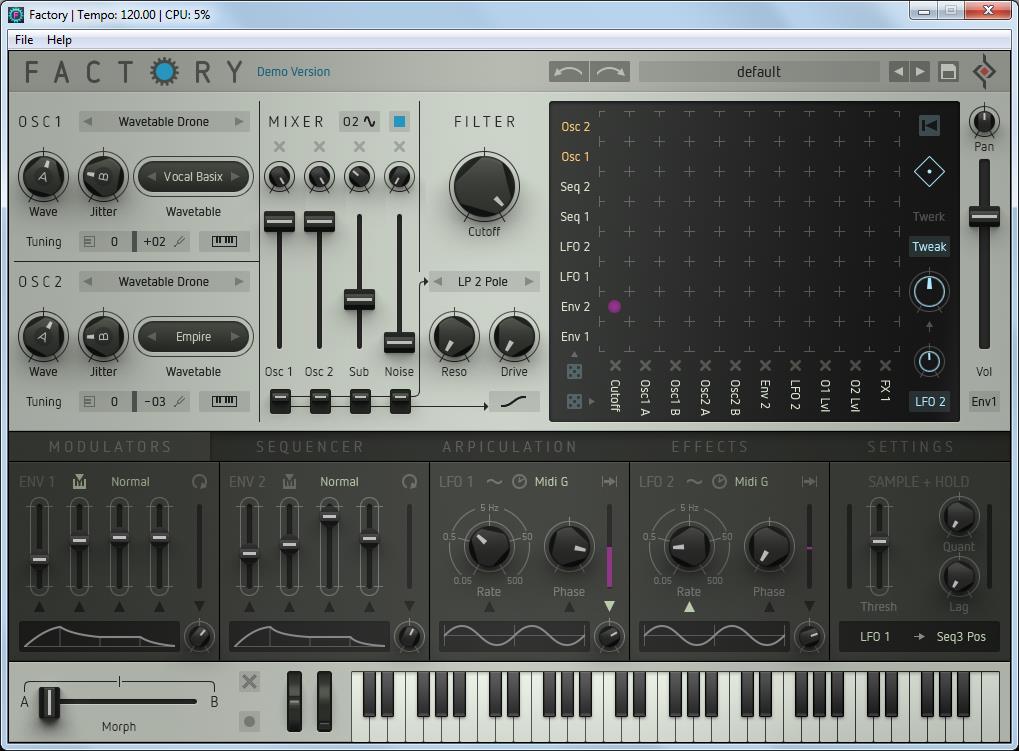Open OSC 1 keyboard tracking icon

pos(224,241)
